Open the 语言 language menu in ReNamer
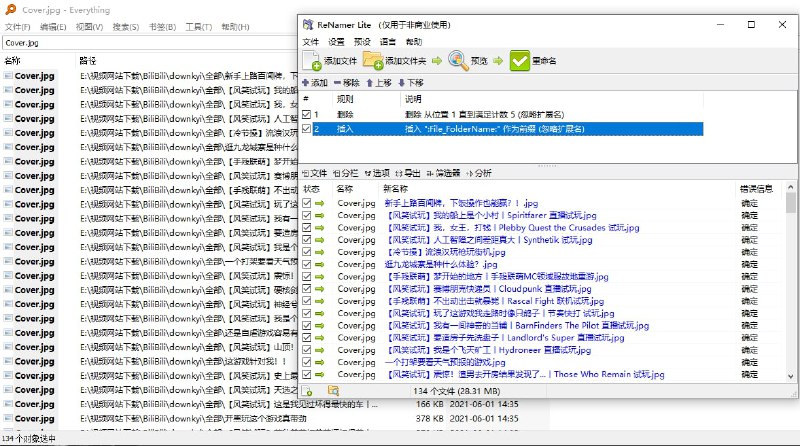Viewport: 800px width, 446px height. (x=388, y=42)
